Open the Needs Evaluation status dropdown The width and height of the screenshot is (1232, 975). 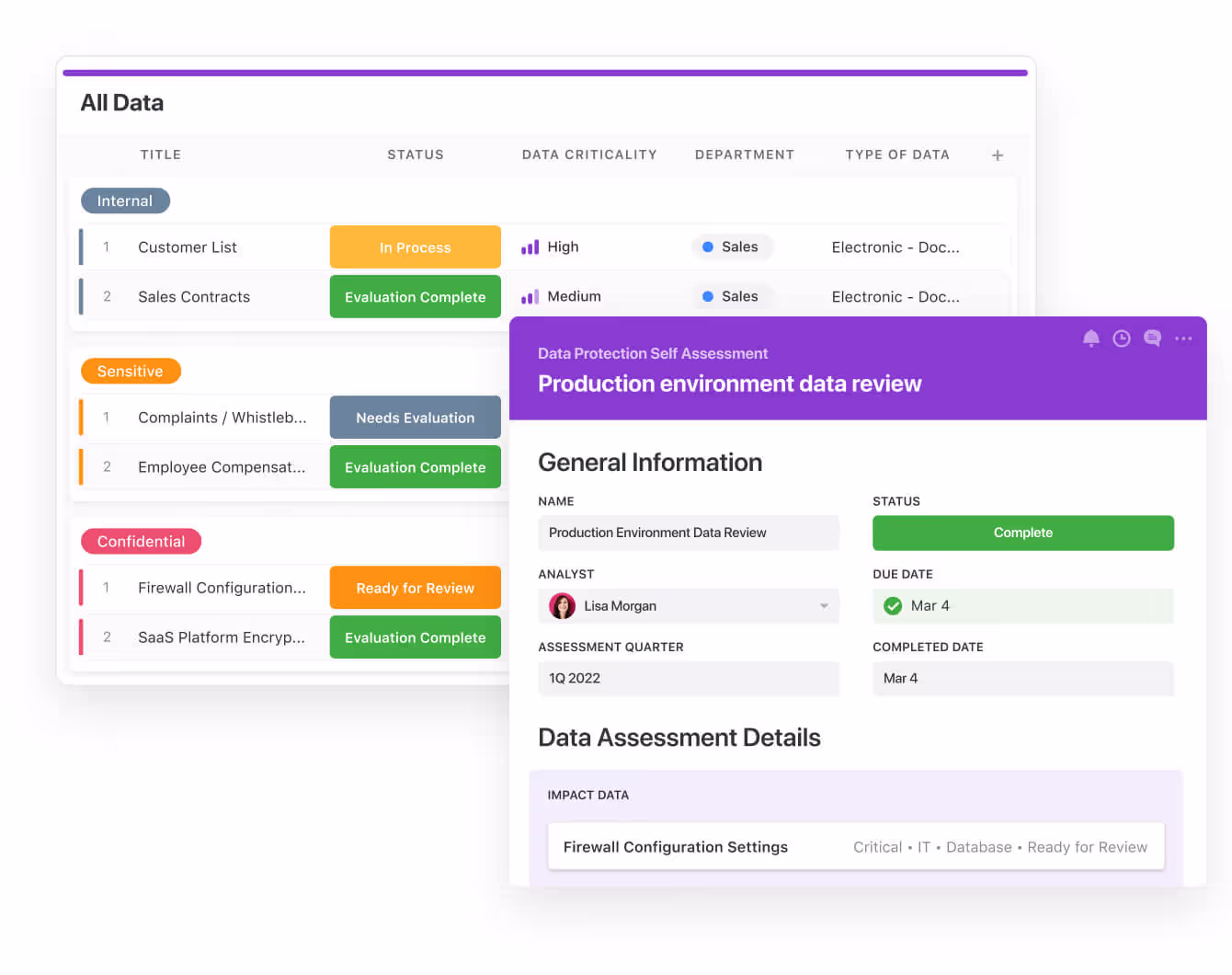(x=415, y=418)
